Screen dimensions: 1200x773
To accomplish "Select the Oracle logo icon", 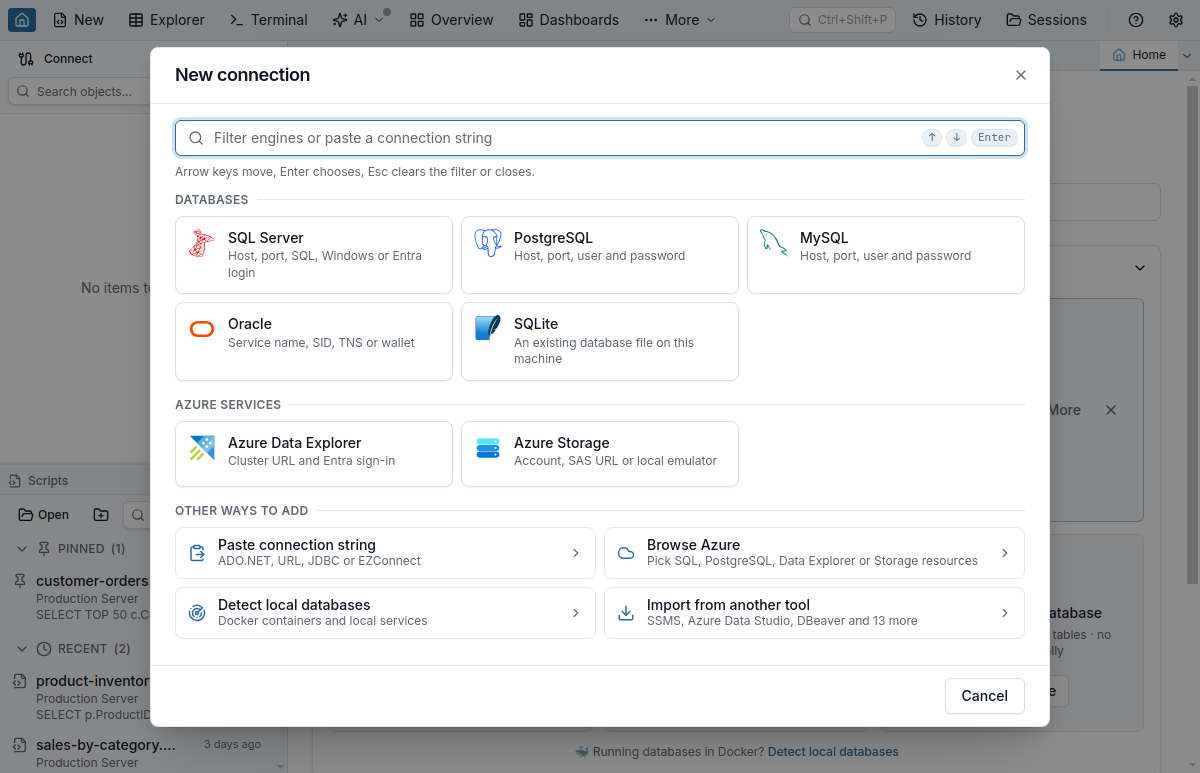I will point(202,329).
